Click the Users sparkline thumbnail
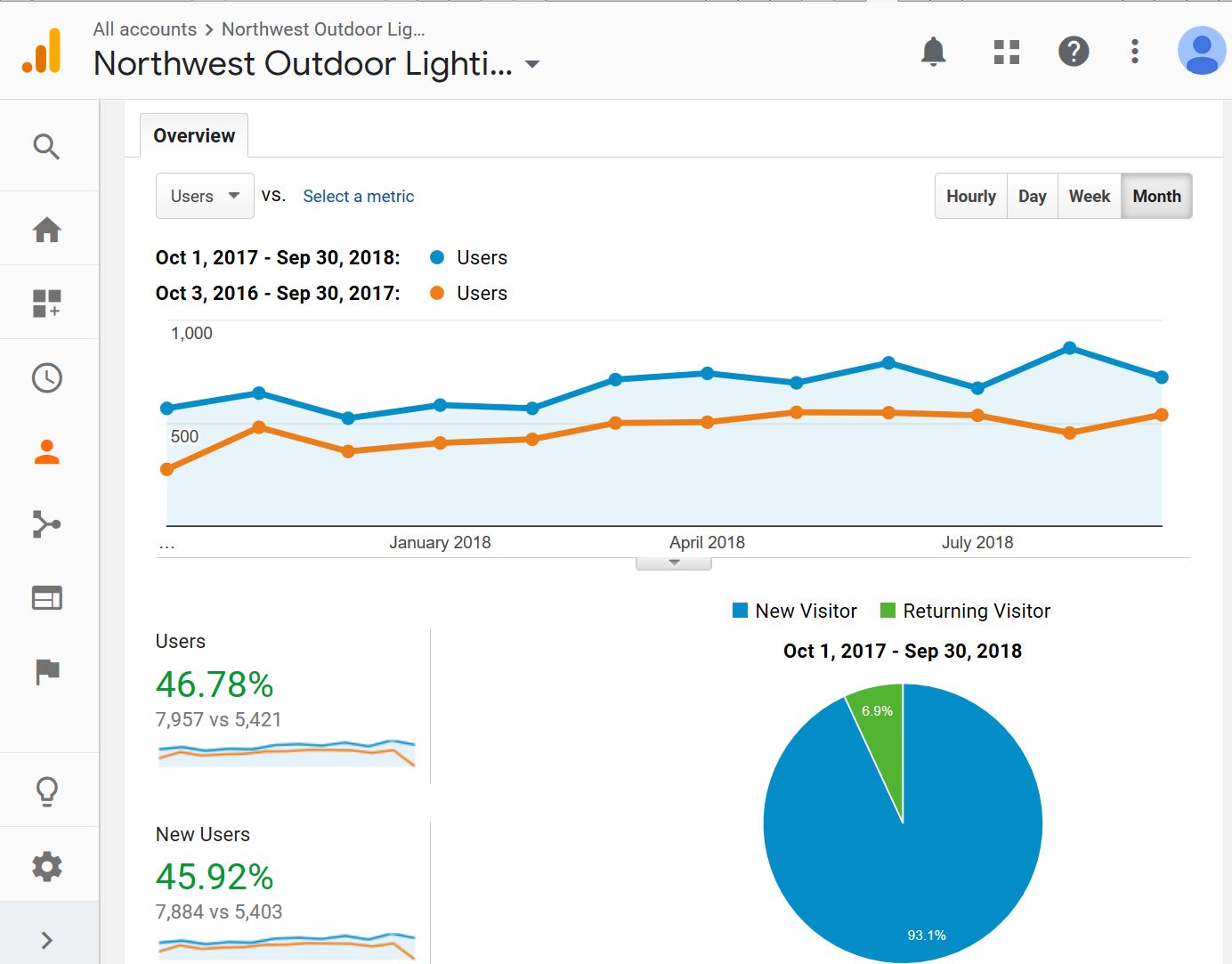Screen dimensions: 1232x964 click(x=287, y=753)
